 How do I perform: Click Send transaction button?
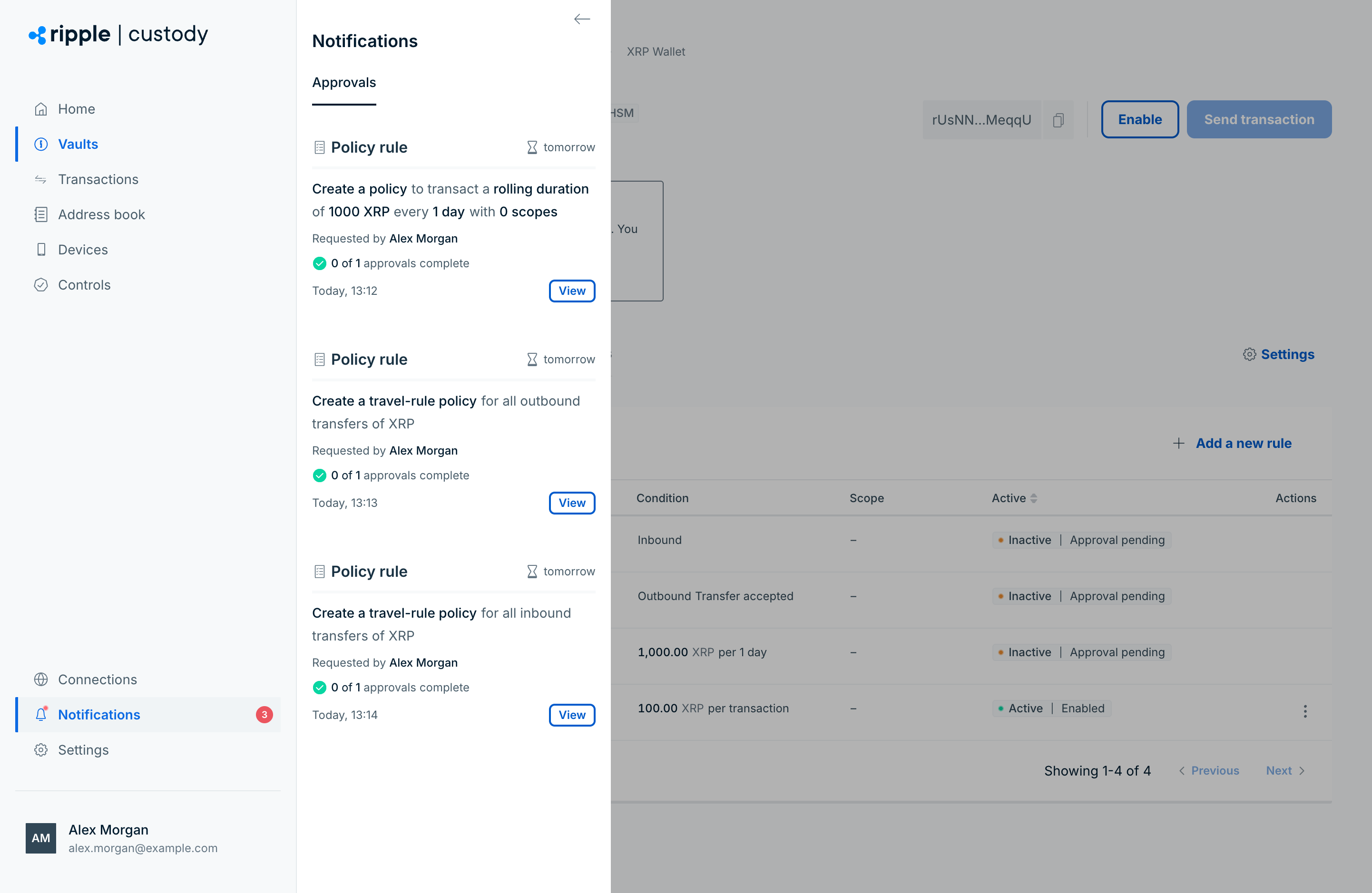click(1259, 119)
